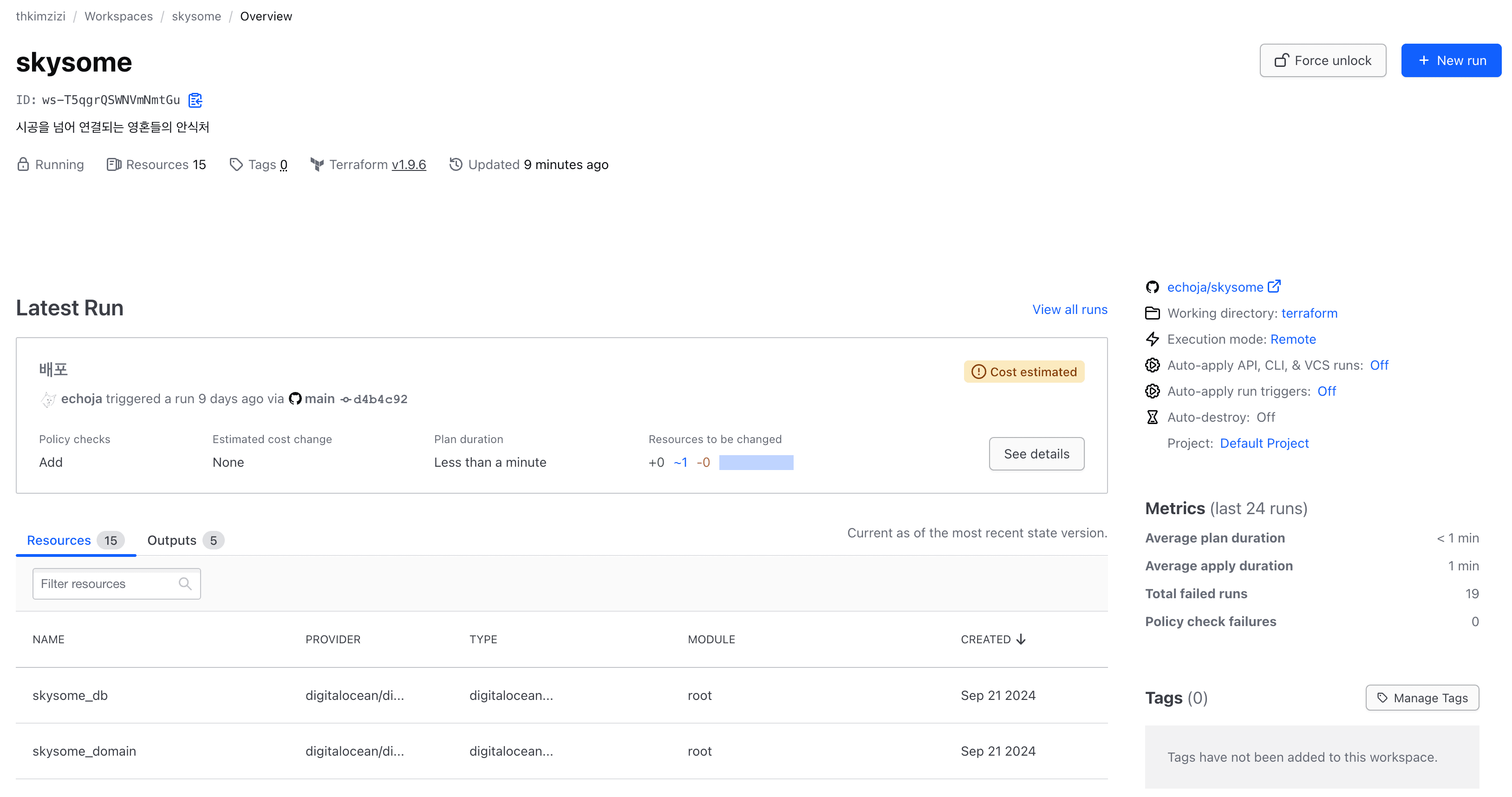Viewport: 1512px width, 797px height.
Task: Click the external link icon after echoja/skysome
Action: (x=1274, y=287)
